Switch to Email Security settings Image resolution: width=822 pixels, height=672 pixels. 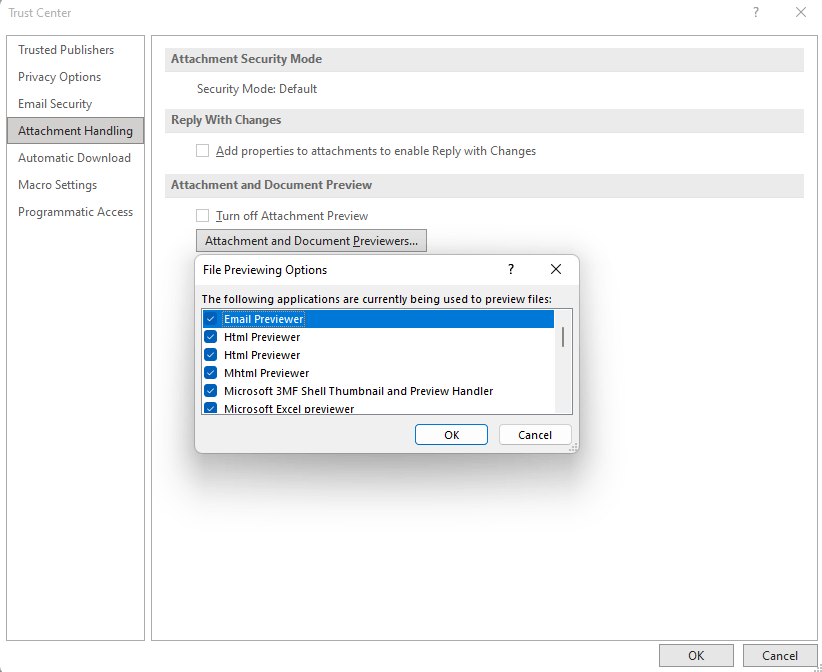point(56,103)
